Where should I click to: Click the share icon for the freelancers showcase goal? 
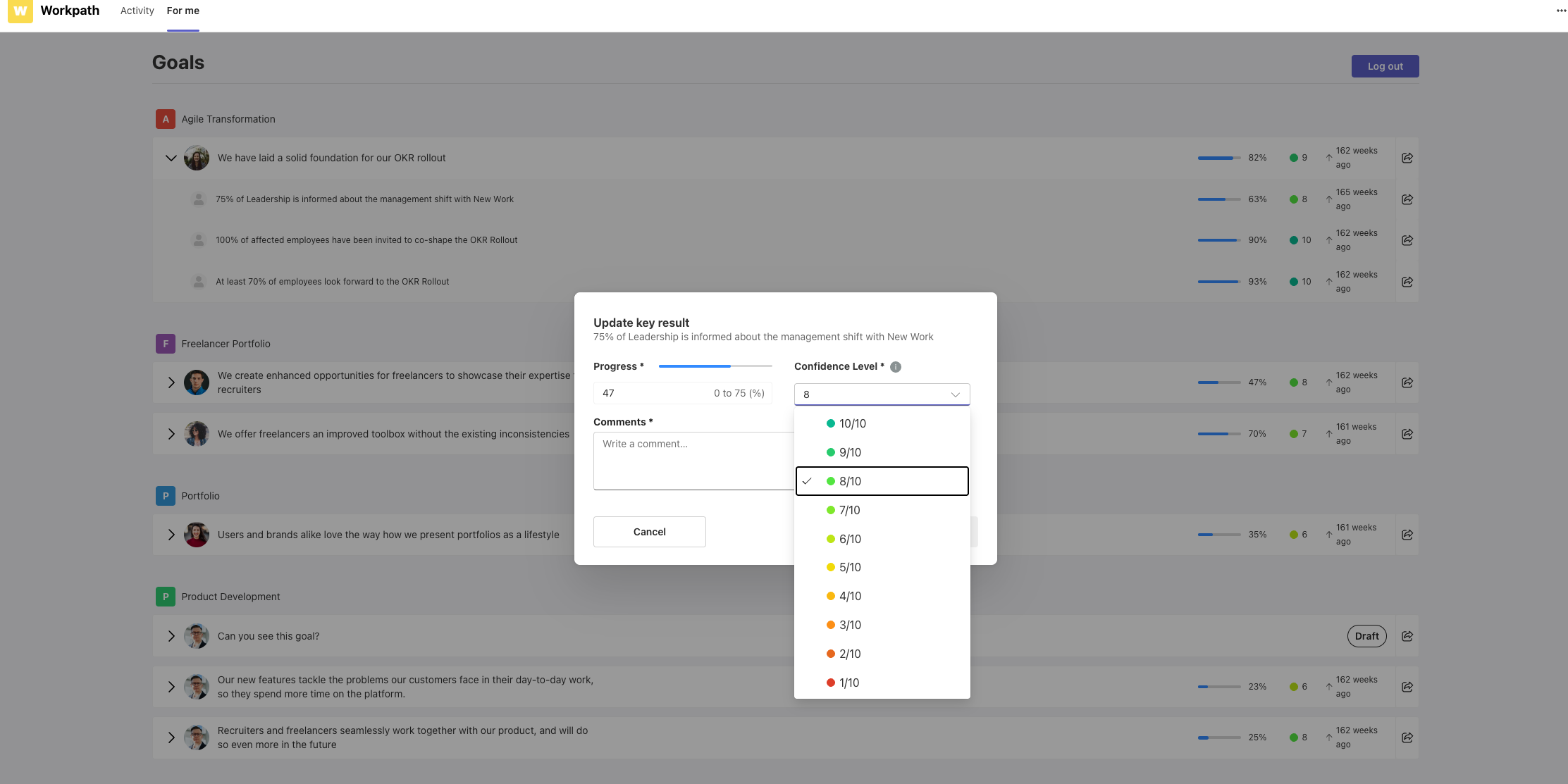pyautogui.click(x=1407, y=382)
